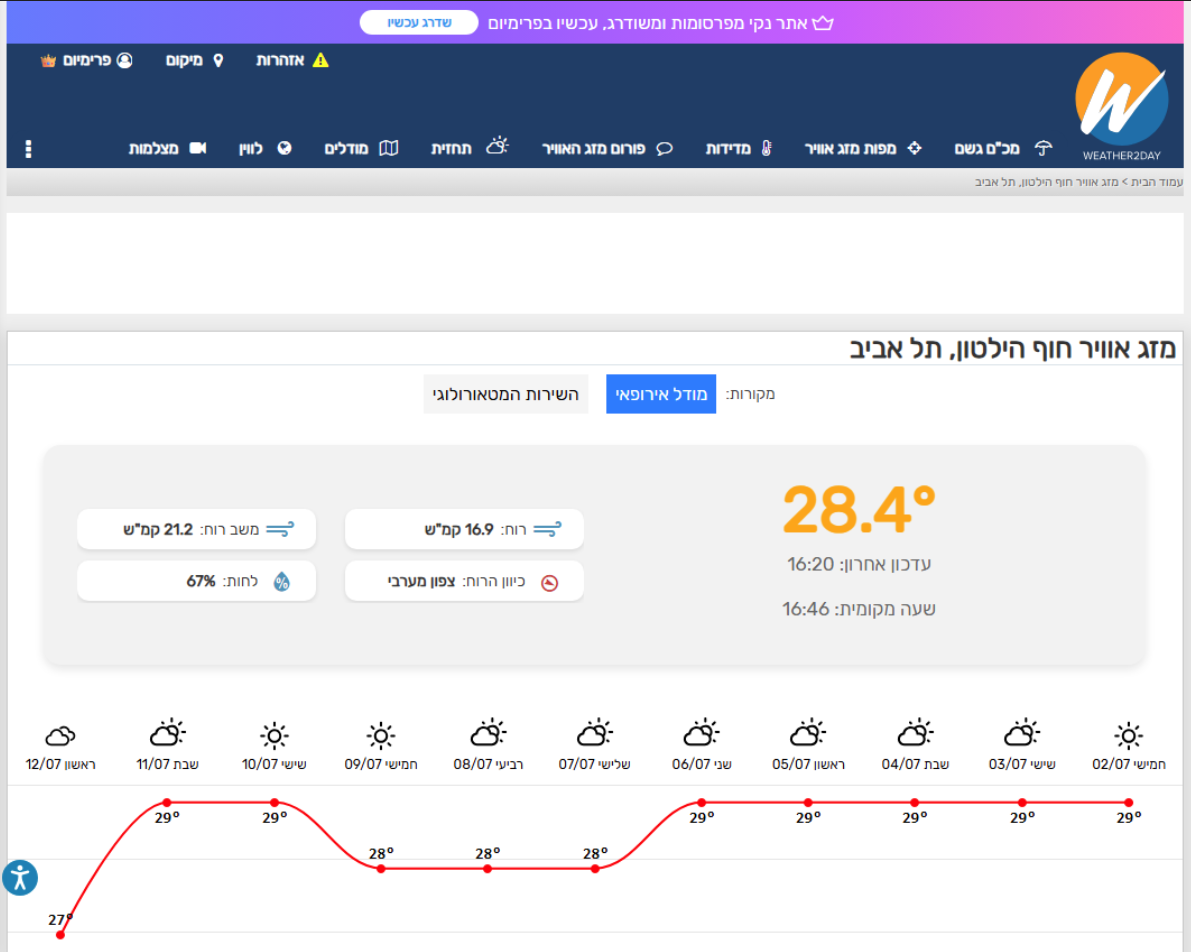
Task: Open the מכ"ם גשם menu item
Action: point(987,149)
